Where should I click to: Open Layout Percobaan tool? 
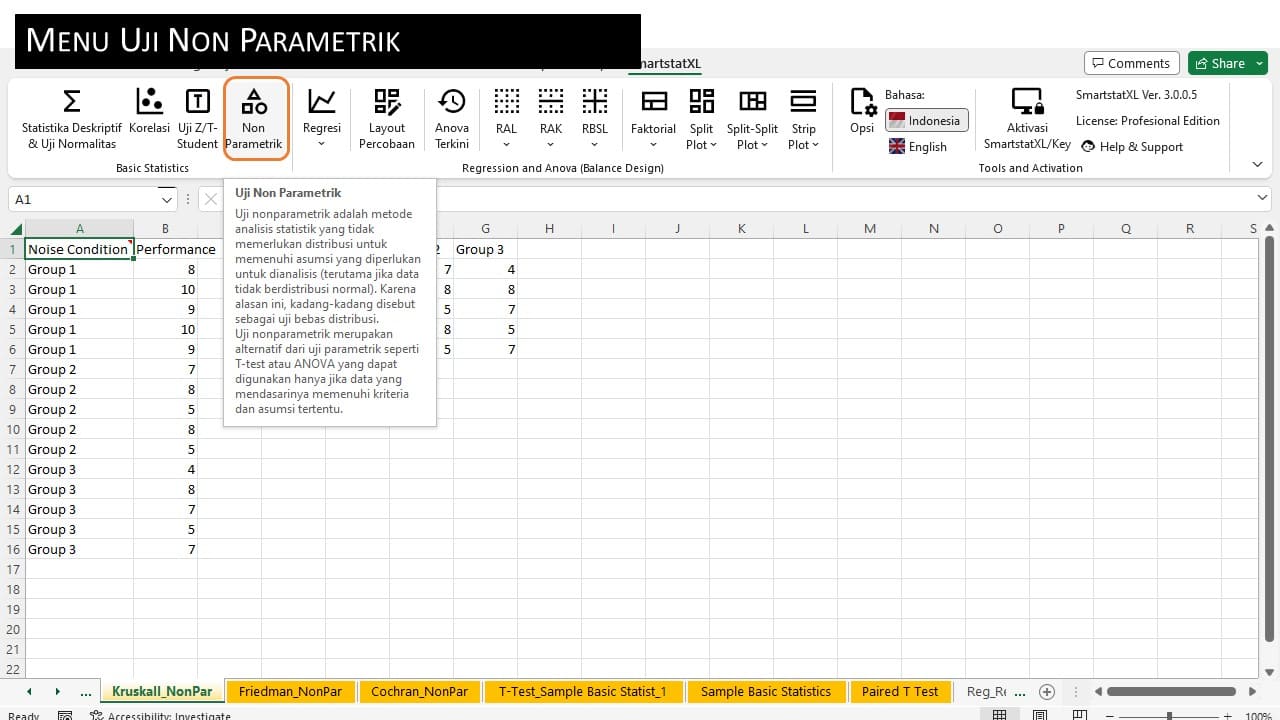click(386, 118)
